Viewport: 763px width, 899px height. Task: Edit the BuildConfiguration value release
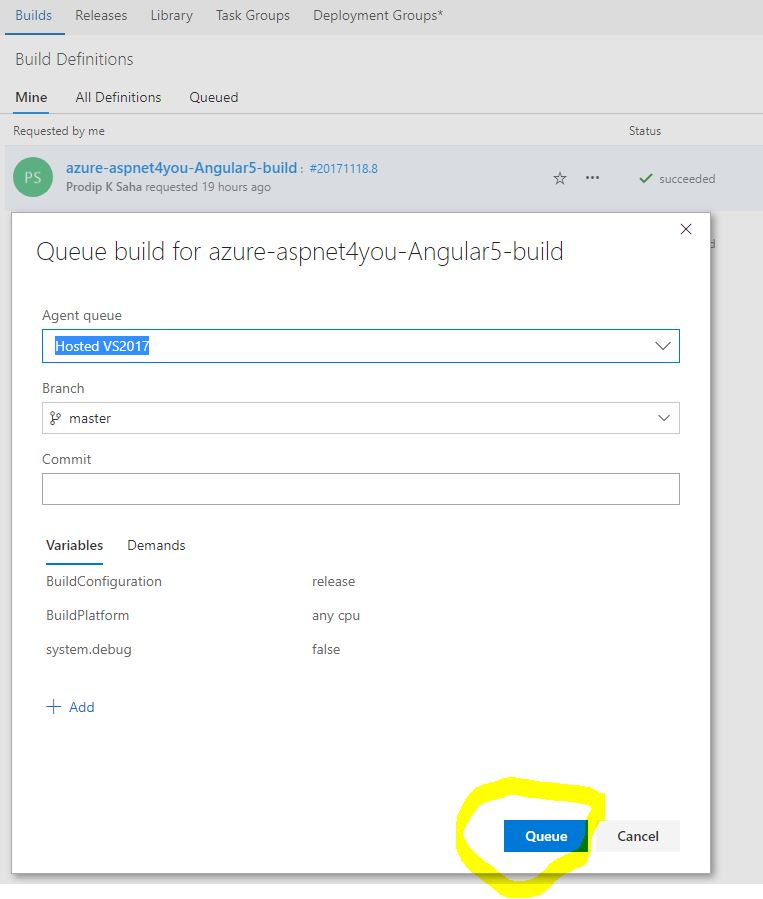tap(334, 581)
